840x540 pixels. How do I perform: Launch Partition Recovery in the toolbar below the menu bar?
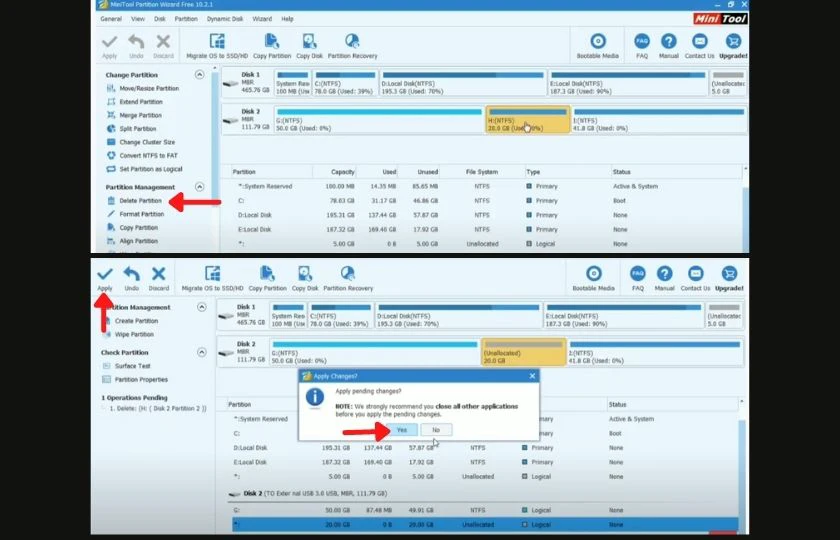click(352, 46)
